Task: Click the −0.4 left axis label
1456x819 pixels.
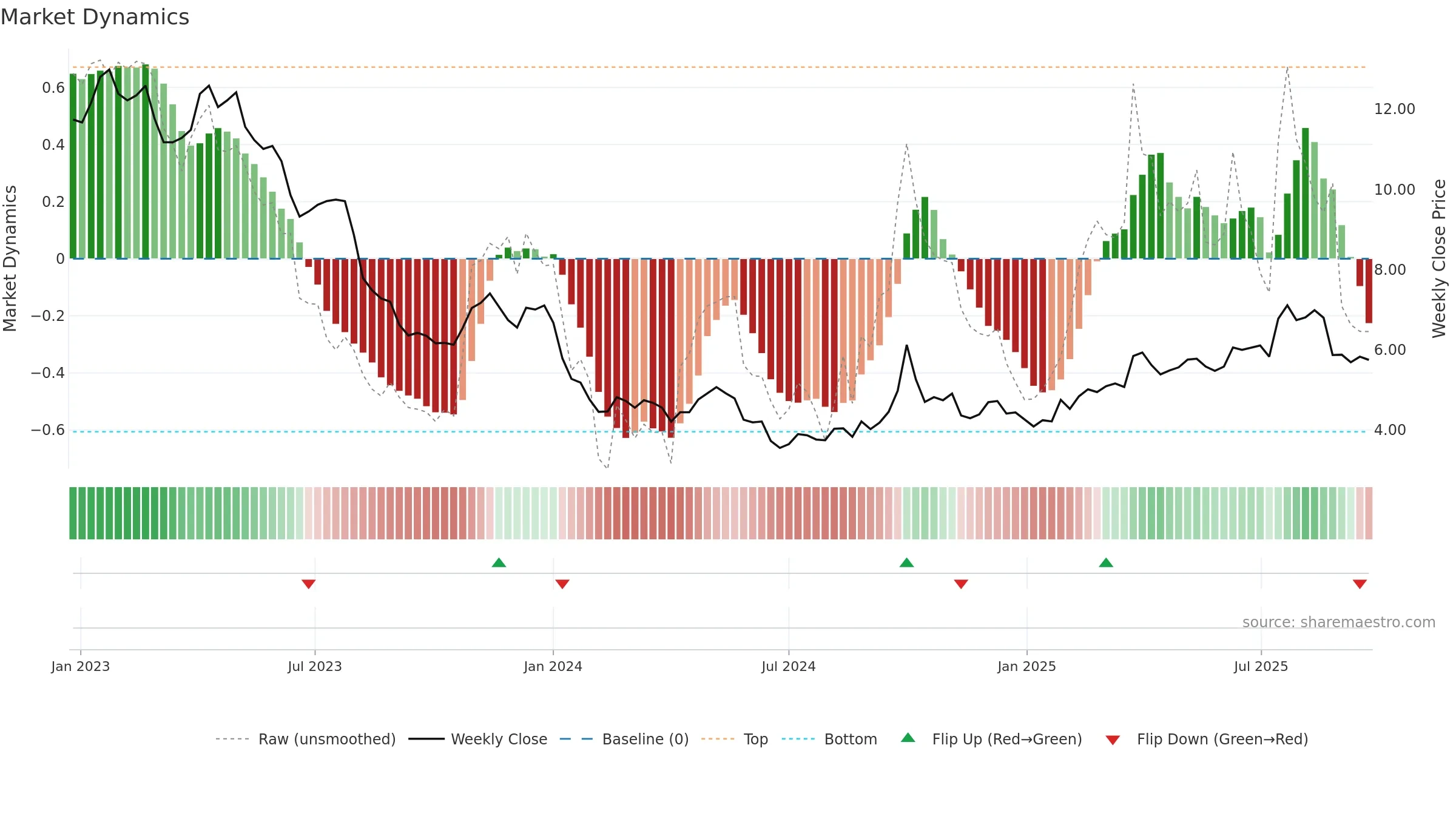Action: (48, 373)
